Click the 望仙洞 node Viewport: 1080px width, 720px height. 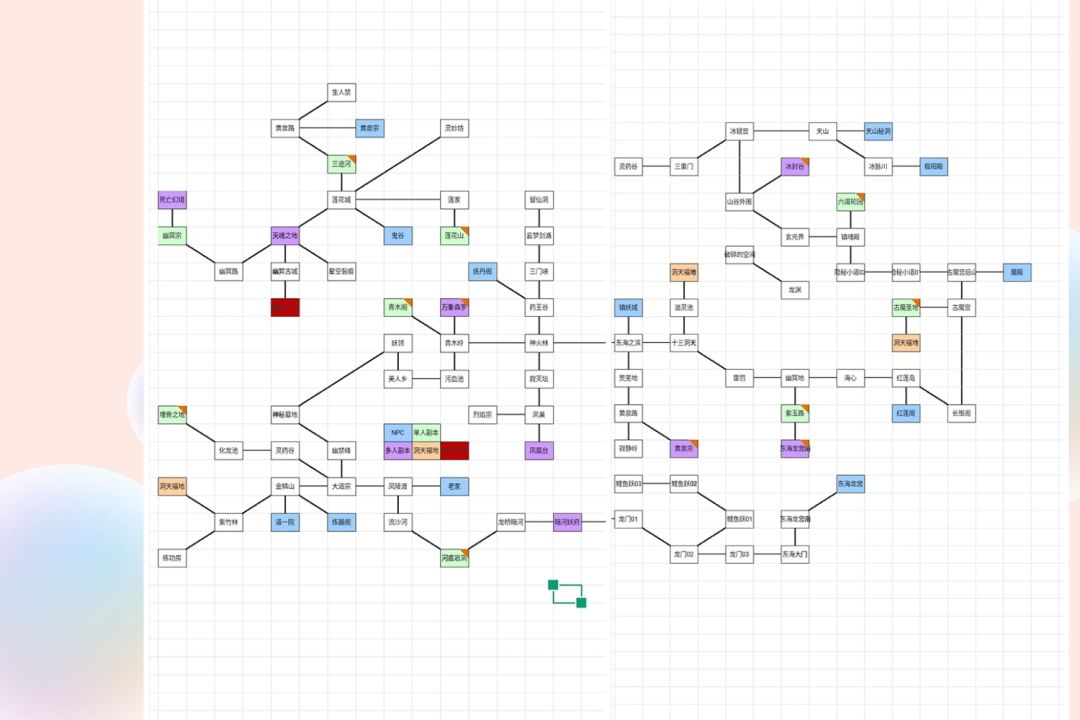click(x=539, y=200)
